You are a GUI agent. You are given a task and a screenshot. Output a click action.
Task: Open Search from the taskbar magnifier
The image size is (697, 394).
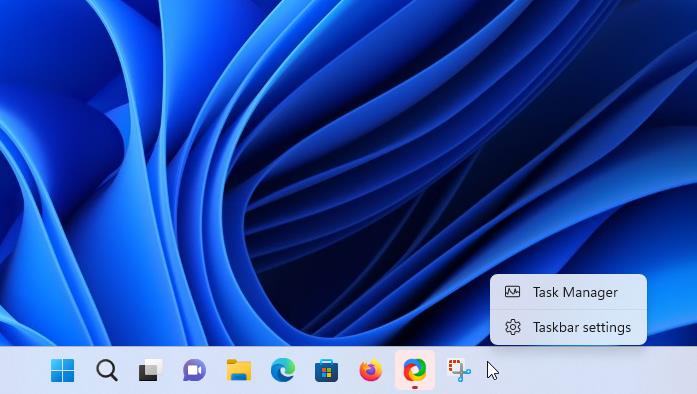107,370
